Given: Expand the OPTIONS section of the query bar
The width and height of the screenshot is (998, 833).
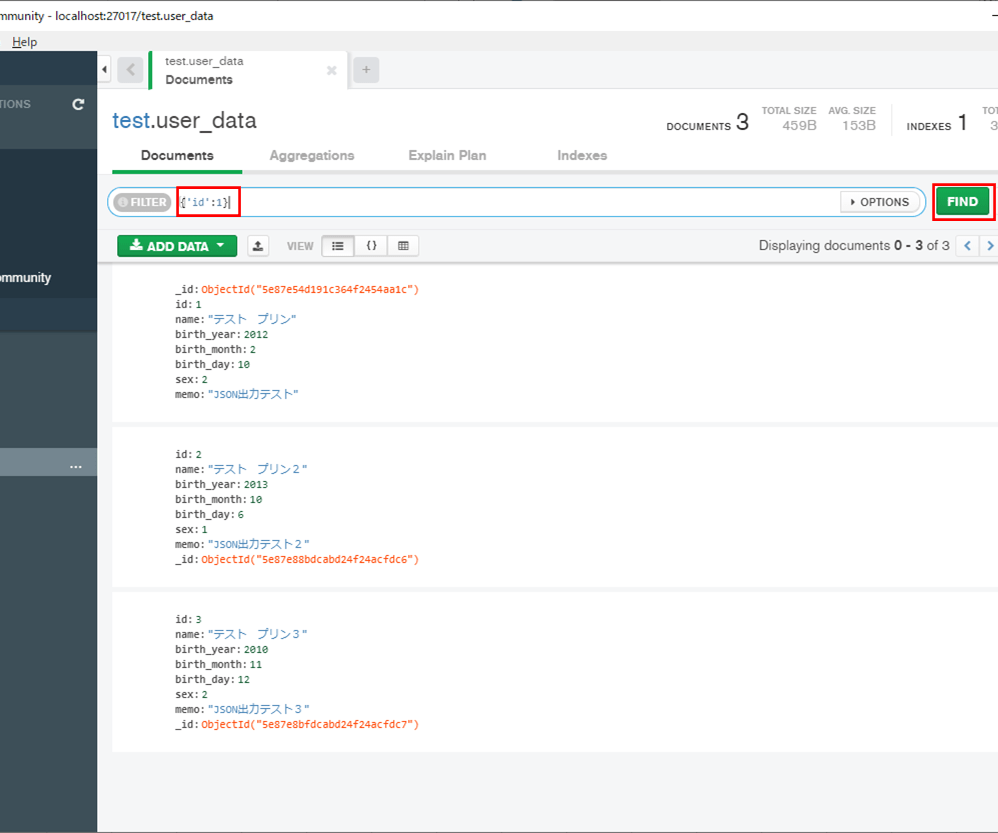Looking at the screenshot, I should coord(879,201).
